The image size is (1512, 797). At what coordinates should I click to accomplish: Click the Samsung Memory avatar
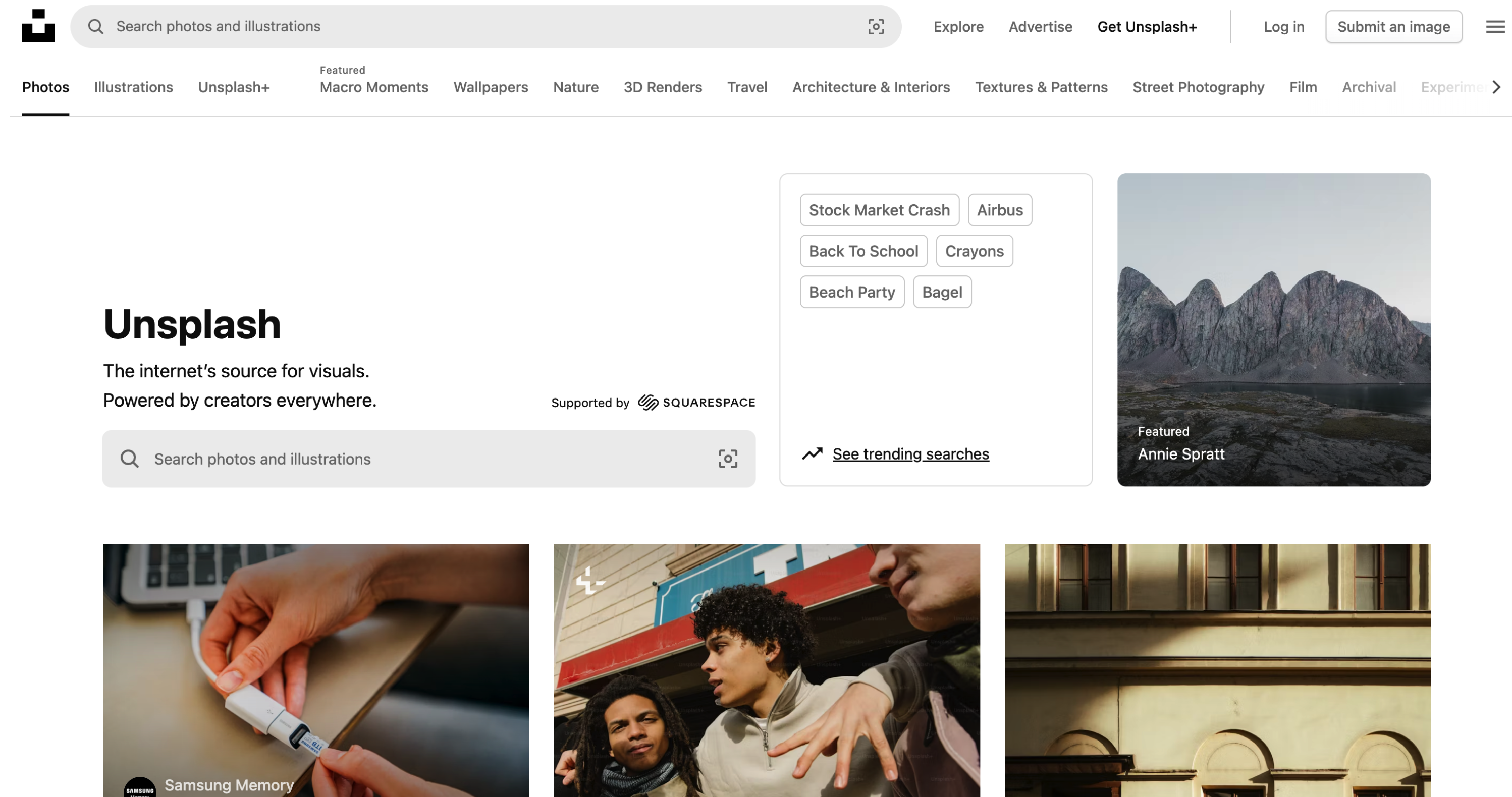coord(140,787)
